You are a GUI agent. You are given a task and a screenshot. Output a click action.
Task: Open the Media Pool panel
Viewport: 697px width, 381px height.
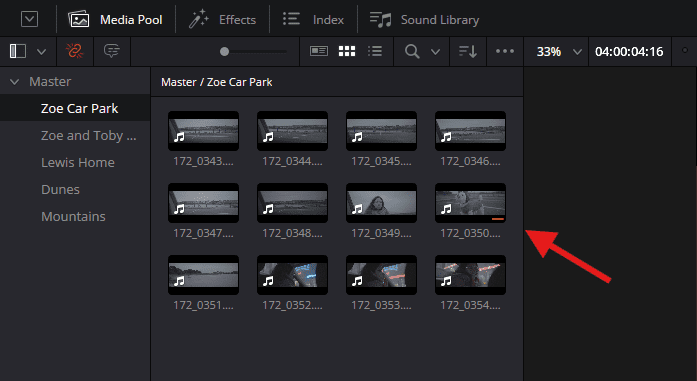click(116, 20)
